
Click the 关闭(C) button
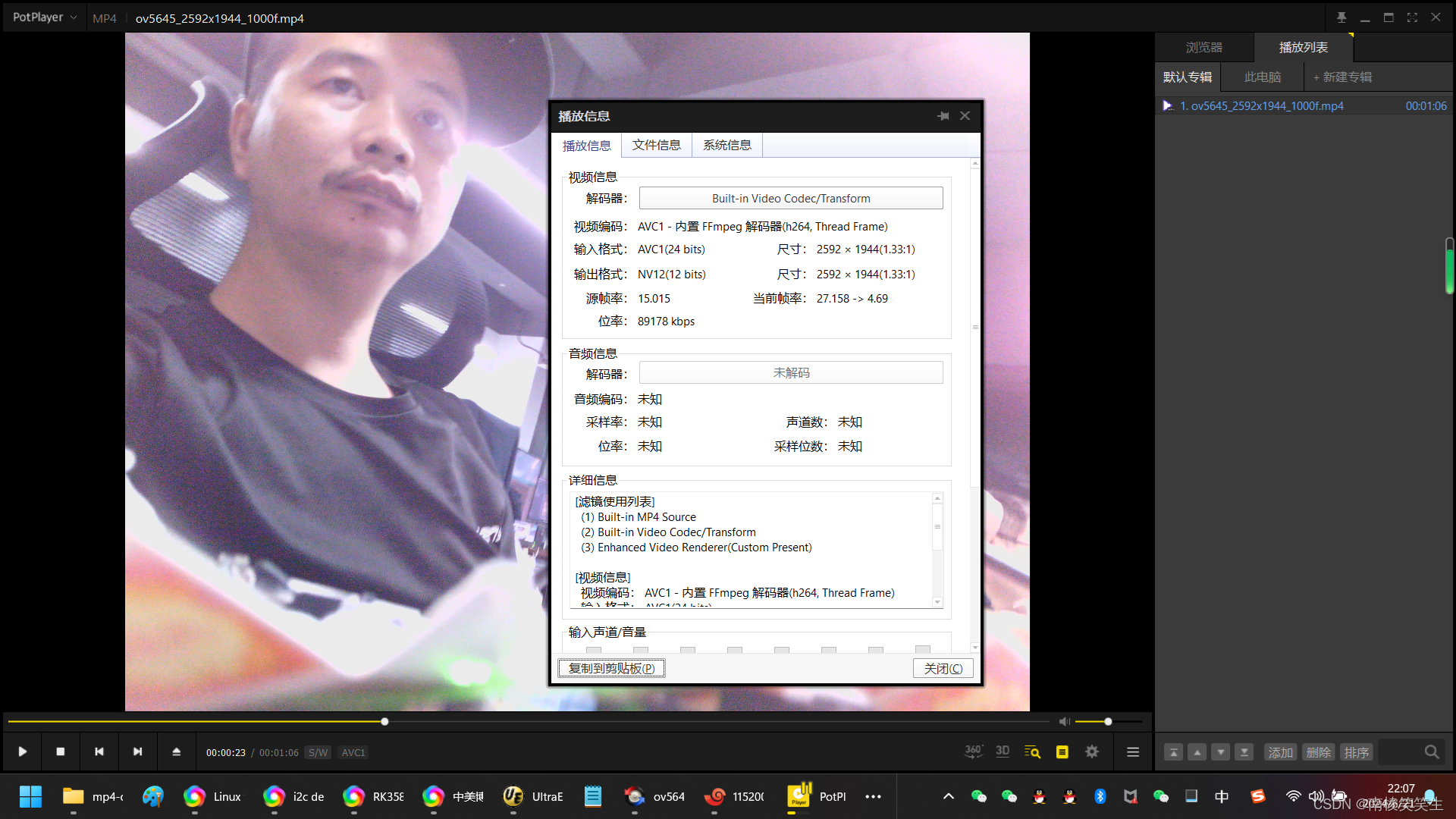(943, 668)
